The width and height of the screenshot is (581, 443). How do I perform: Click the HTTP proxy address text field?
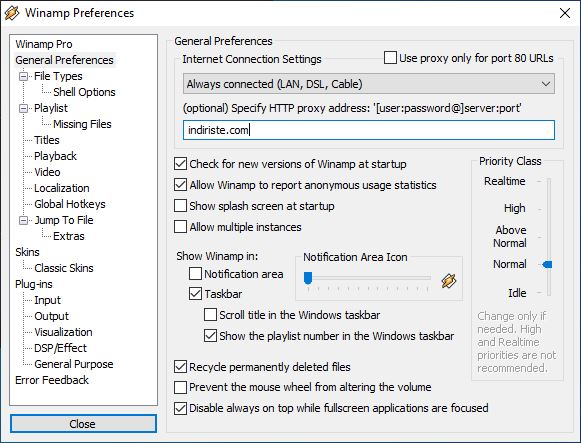pyautogui.click(x=369, y=130)
